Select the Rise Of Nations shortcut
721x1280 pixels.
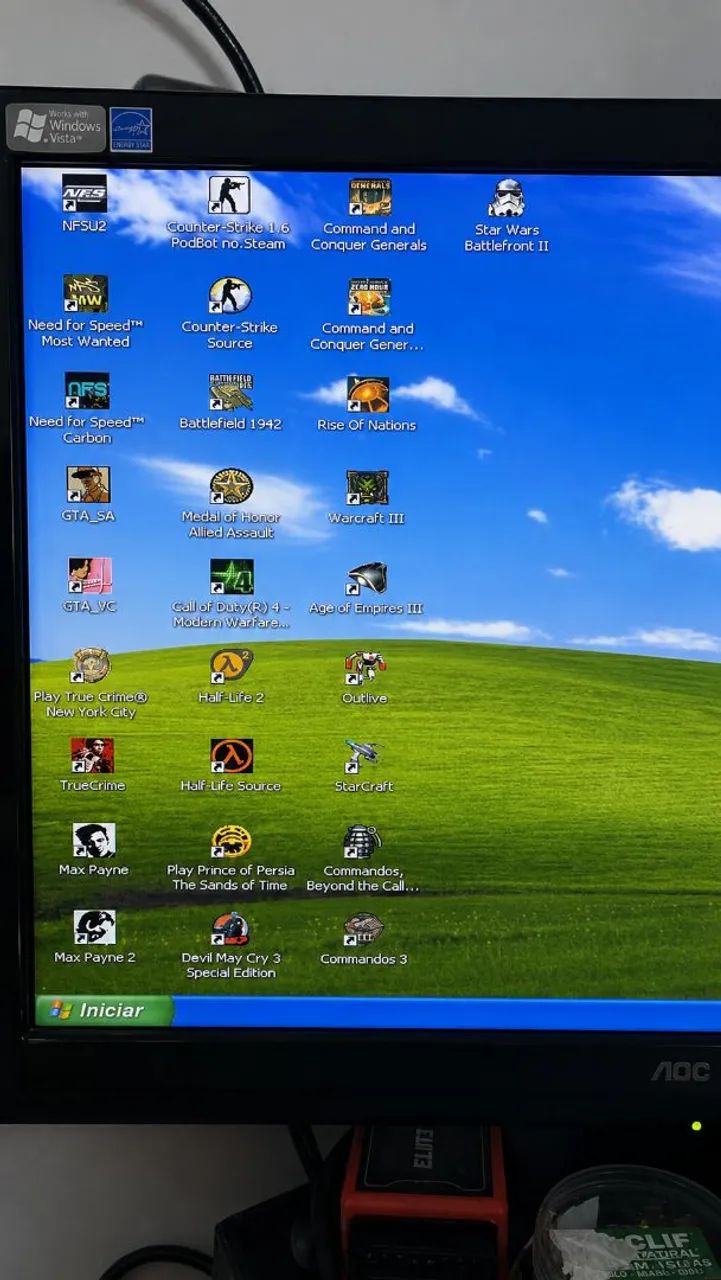(x=367, y=395)
